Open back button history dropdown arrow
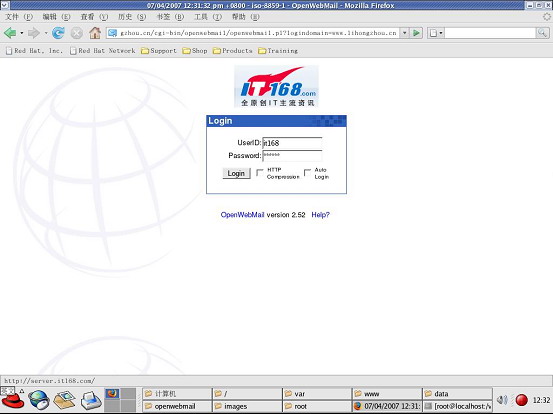Image resolution: width=553 pixels, height=414 pixels. [x=22, y=33]
